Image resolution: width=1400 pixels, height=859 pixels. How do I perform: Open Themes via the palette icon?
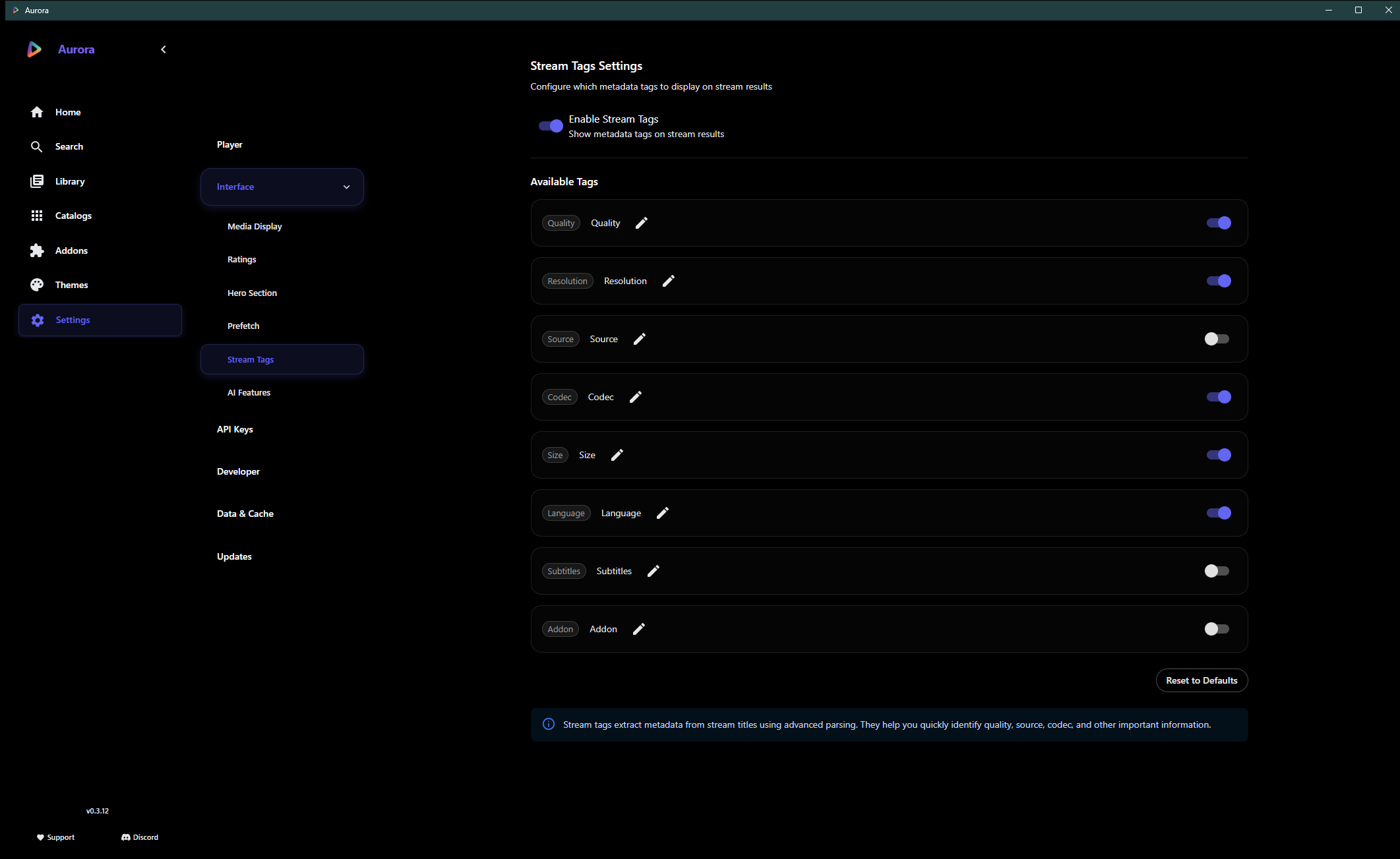tap(37, 285)
